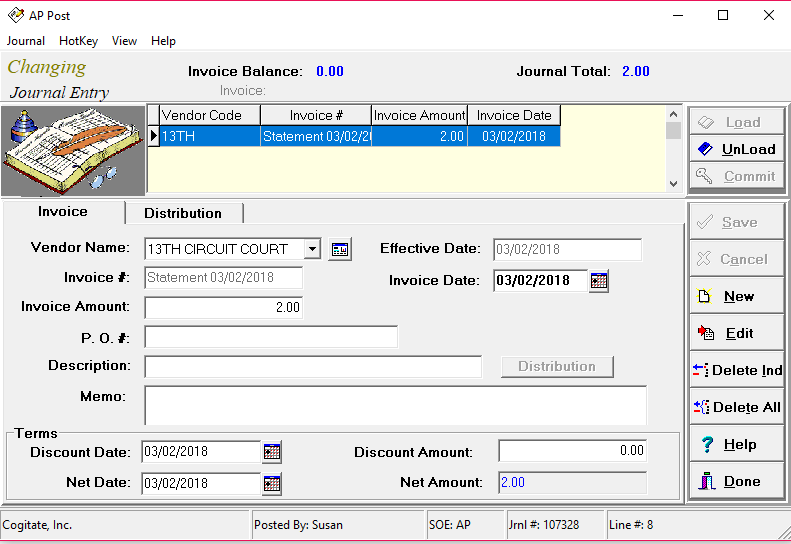Open the Discount Date calendar picker
The image size is (791, 544).
pyautogui.click(x=272, y=452)
